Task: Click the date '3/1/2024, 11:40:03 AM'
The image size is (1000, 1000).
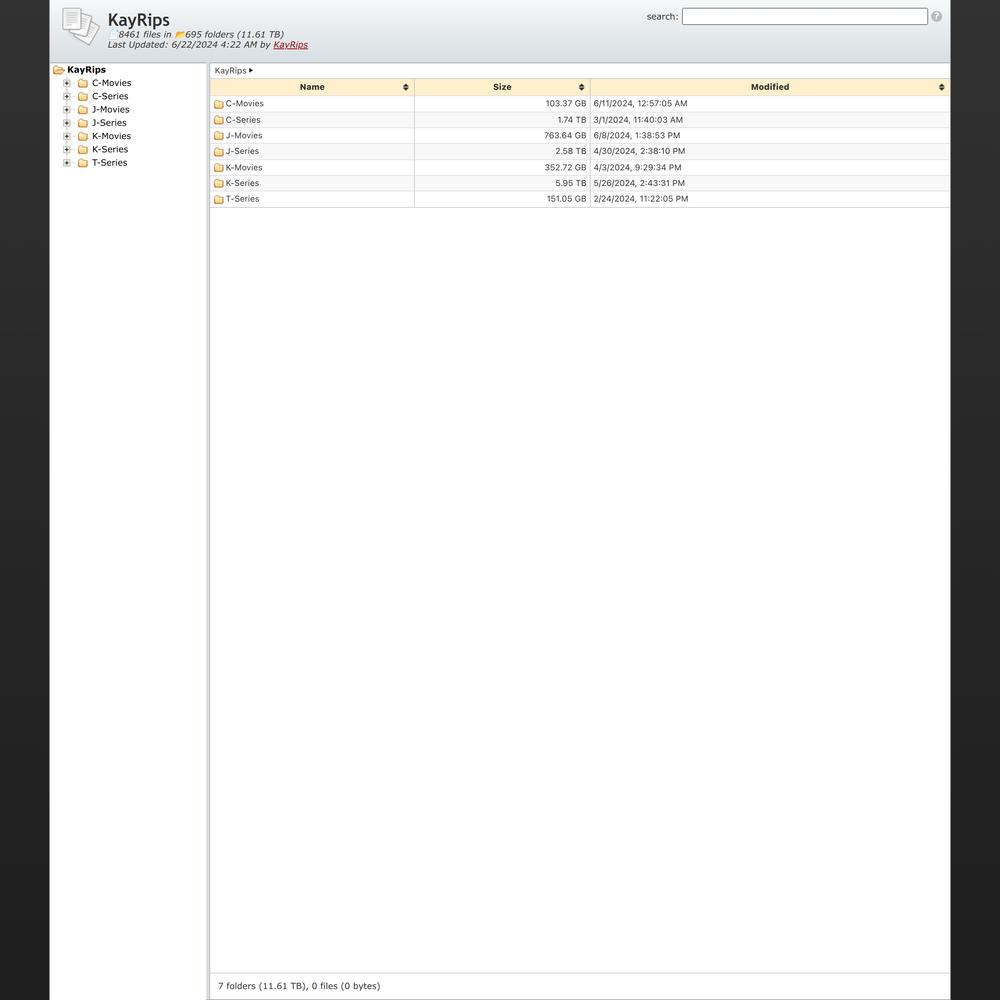Action: pyautogui.click(x=638, y=120)
